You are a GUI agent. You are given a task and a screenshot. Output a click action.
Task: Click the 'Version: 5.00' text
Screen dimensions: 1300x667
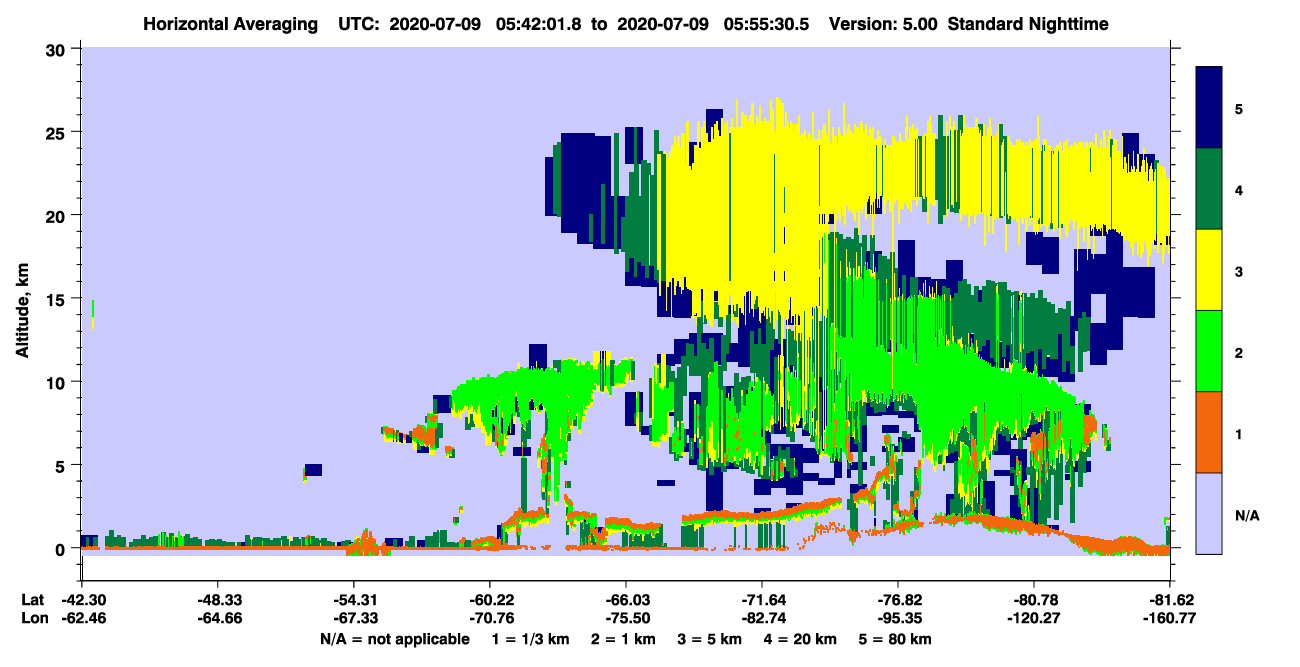tap(882, 23)
